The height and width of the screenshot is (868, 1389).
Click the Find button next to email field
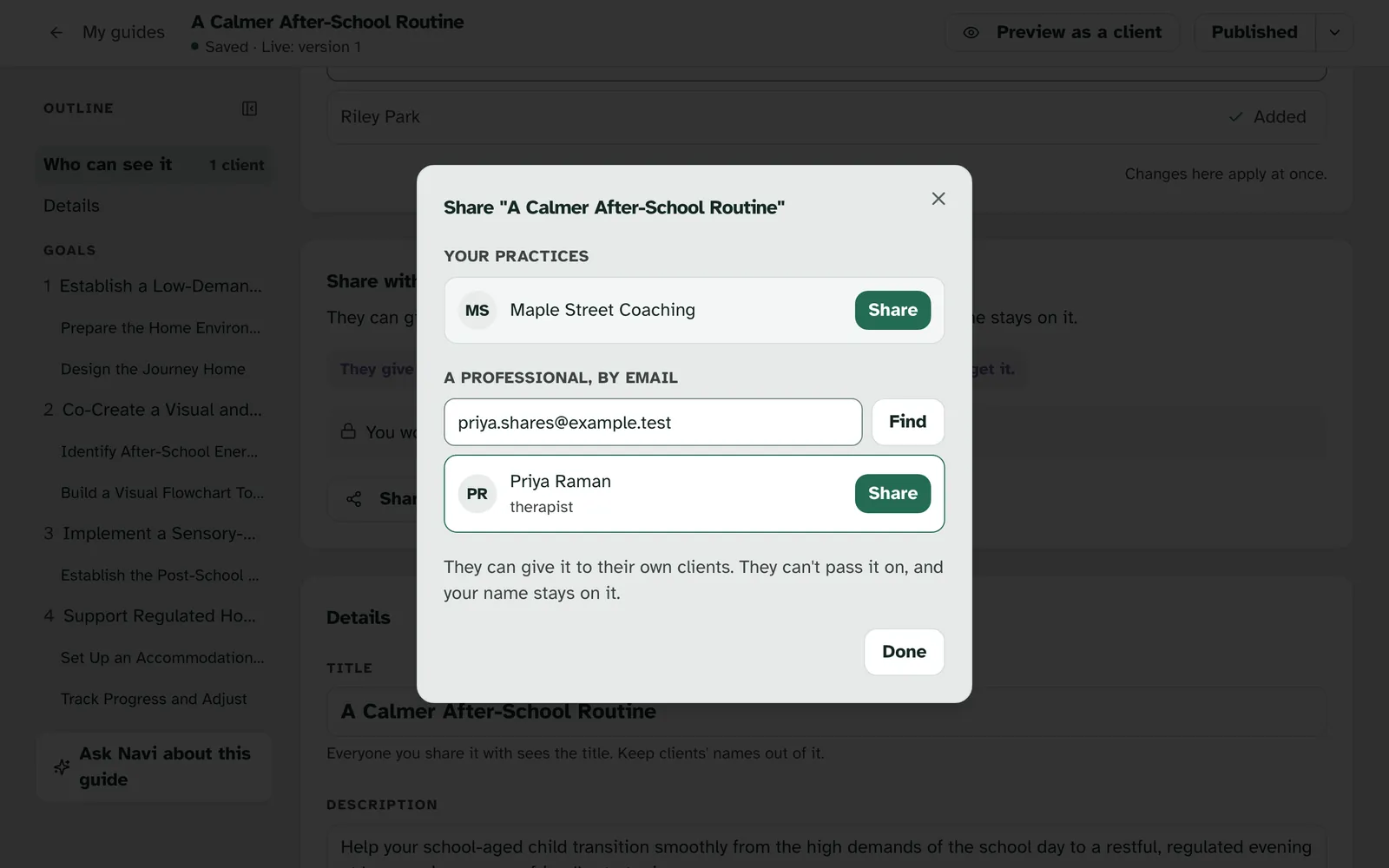point(907,422)
